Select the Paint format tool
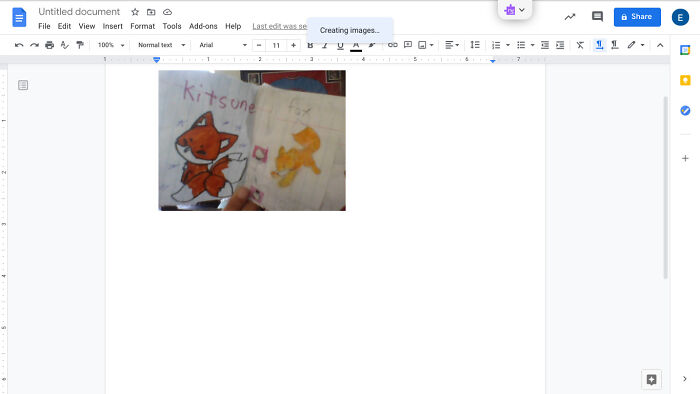 pyautogui.click(x=80, y=45)
